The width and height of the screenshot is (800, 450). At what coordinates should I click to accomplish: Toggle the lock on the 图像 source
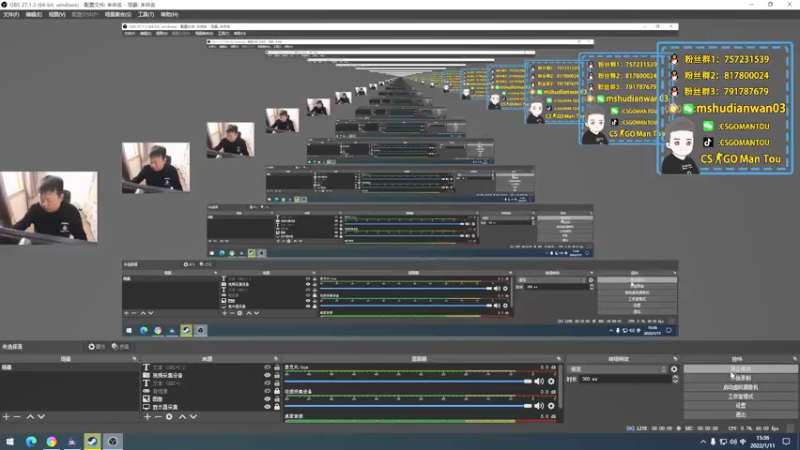277,399
